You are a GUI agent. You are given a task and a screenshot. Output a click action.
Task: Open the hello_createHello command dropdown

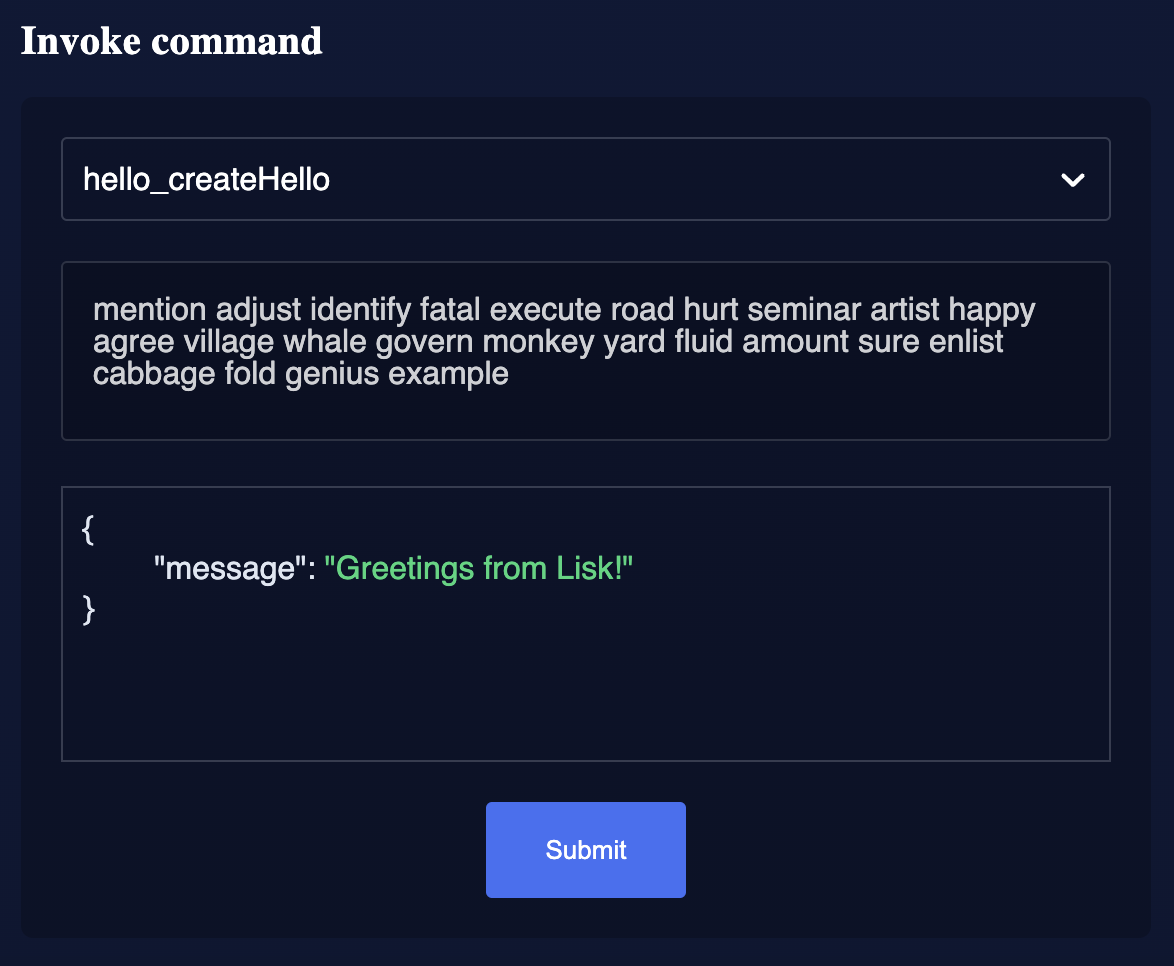(x=585, y=180)
